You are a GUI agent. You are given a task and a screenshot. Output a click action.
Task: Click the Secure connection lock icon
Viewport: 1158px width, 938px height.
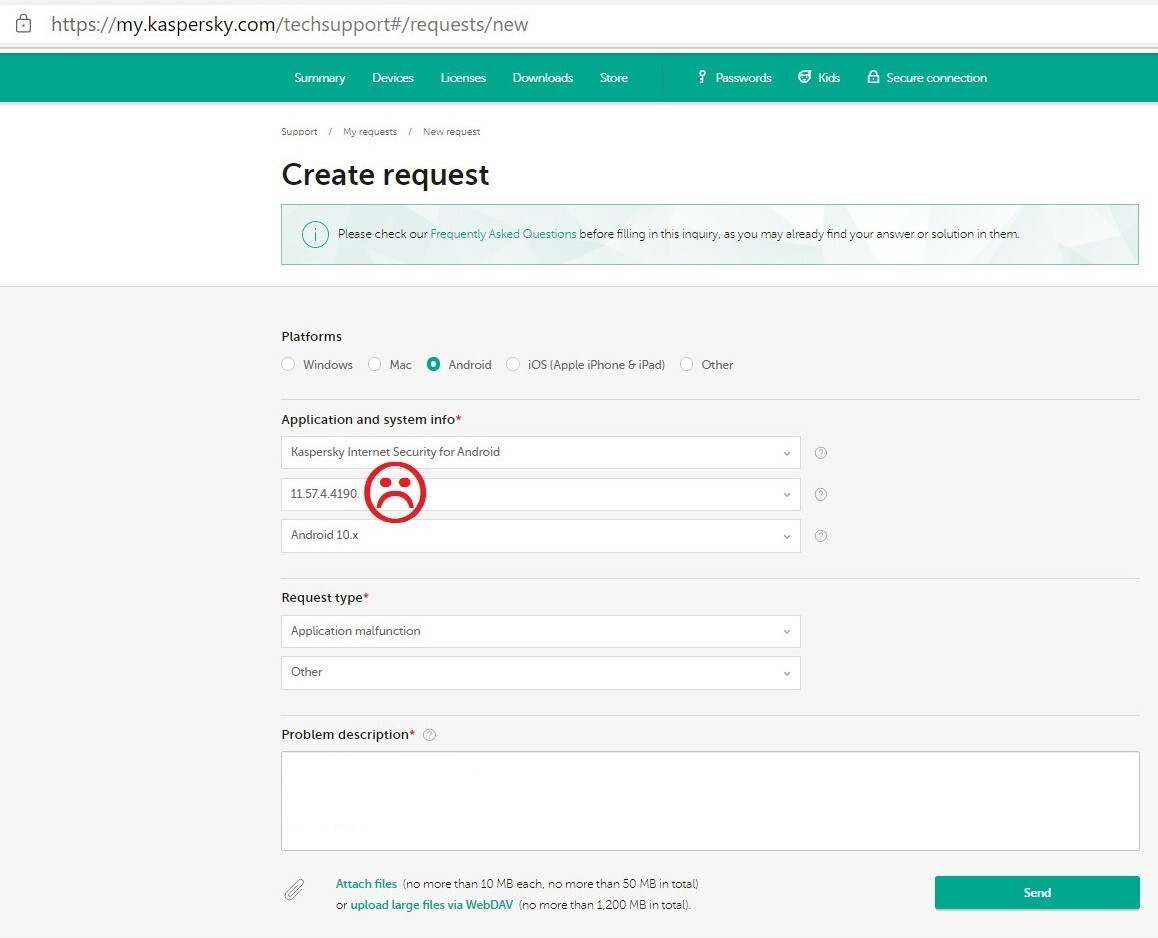pyautogui.click(x=873, y=77)
